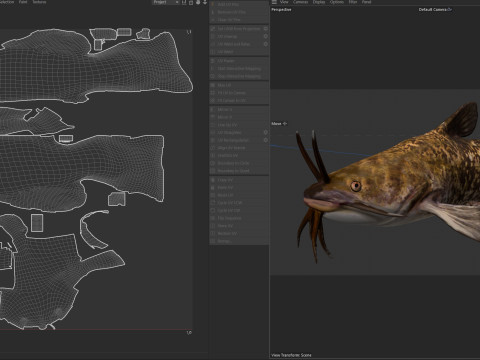Open the viewport View menu
The width and height of the screenshot is (480, 360).
tap(284, 2)
